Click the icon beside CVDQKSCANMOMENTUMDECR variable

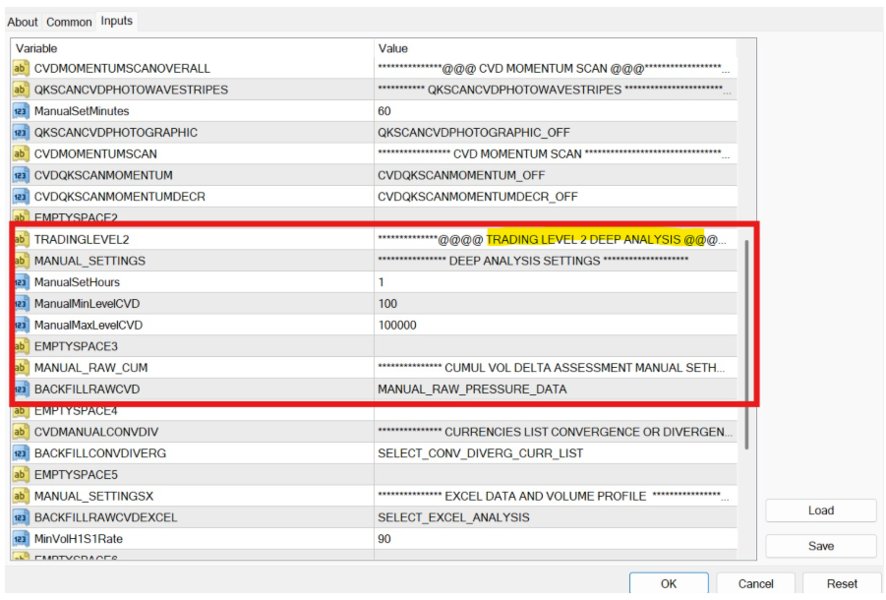pyautogui.click(x=20, y=197)
